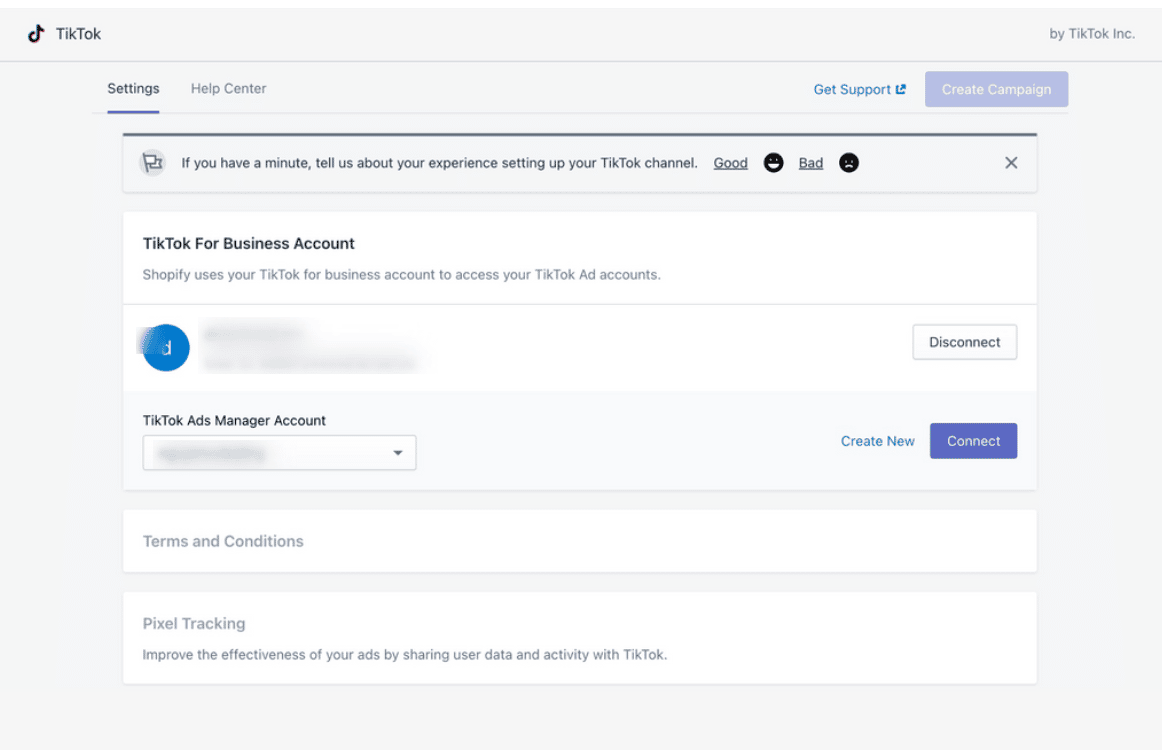Image resolution: width=1162 pixels, height=750 pixels.
Task: Rate the setup experience as Good
Action: coord(730,163)
